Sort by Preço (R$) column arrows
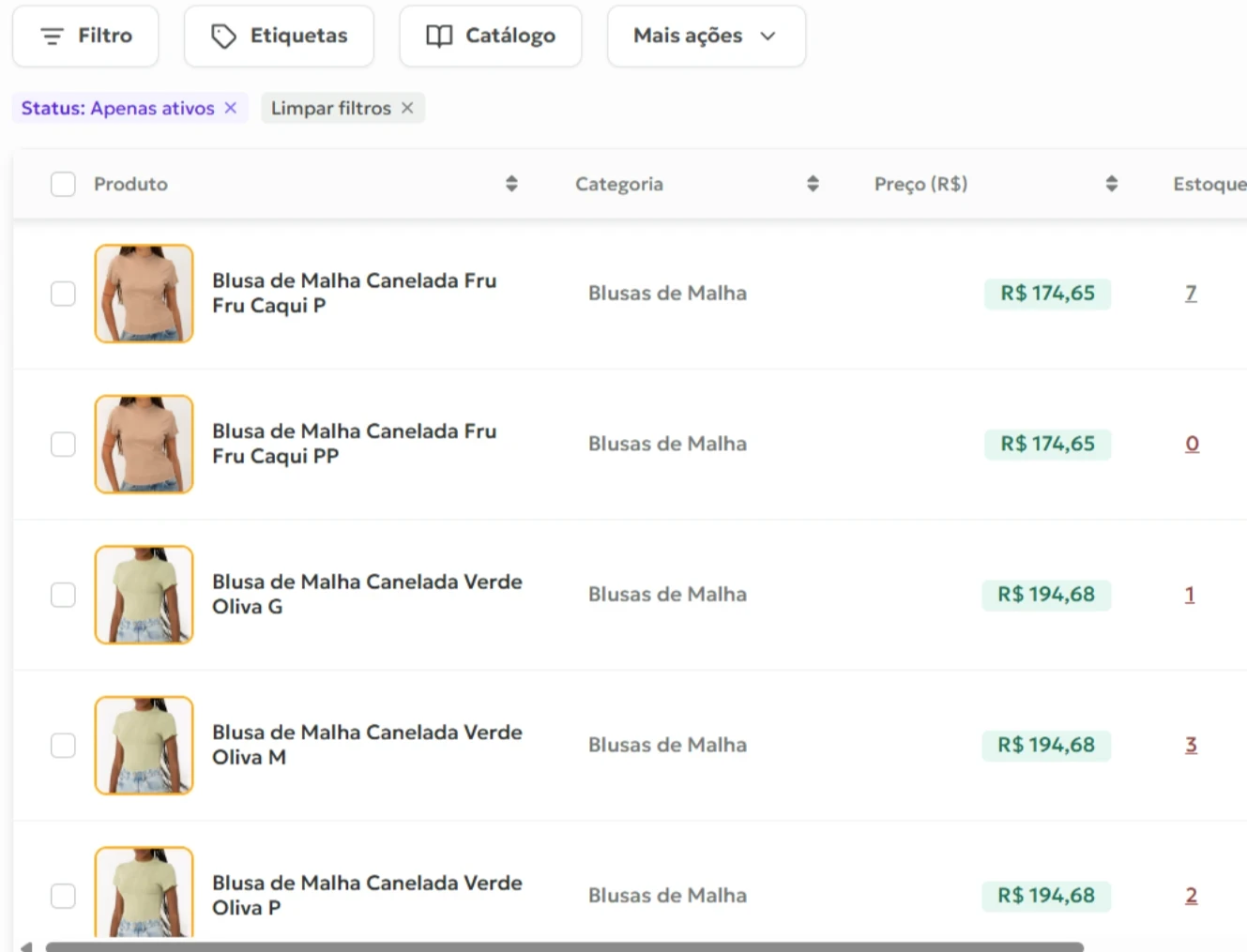The image size is (1247, 952). coord(1111,184)
